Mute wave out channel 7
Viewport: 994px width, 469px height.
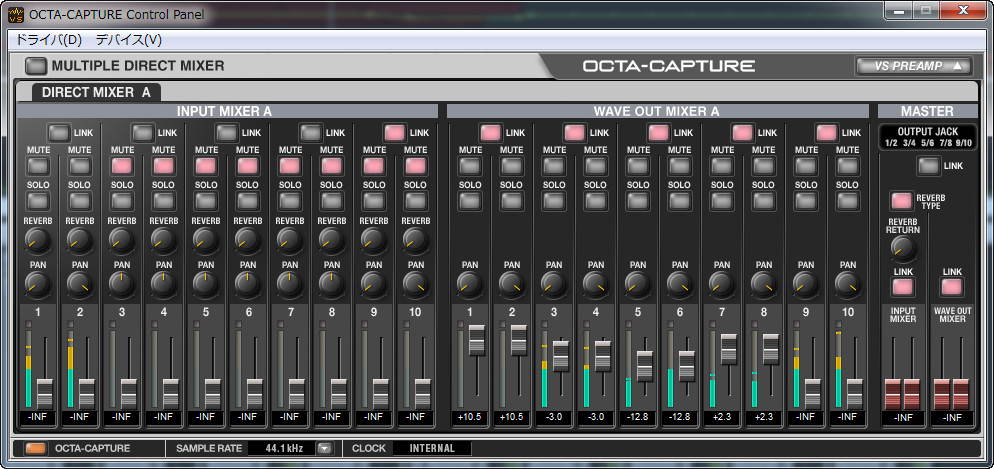tap(721, 166)
